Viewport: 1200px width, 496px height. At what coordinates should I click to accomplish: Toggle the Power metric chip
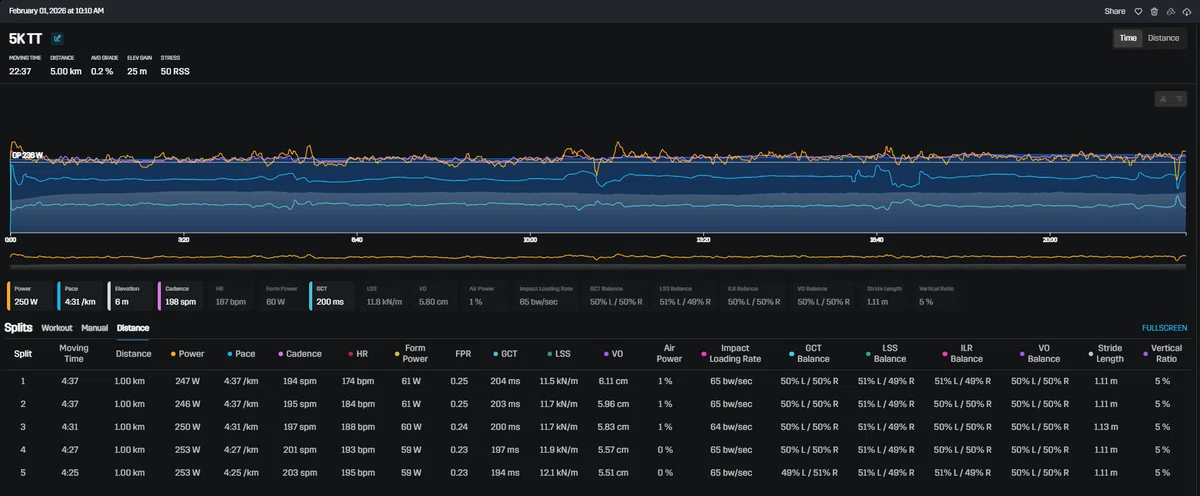click(29, 295)
